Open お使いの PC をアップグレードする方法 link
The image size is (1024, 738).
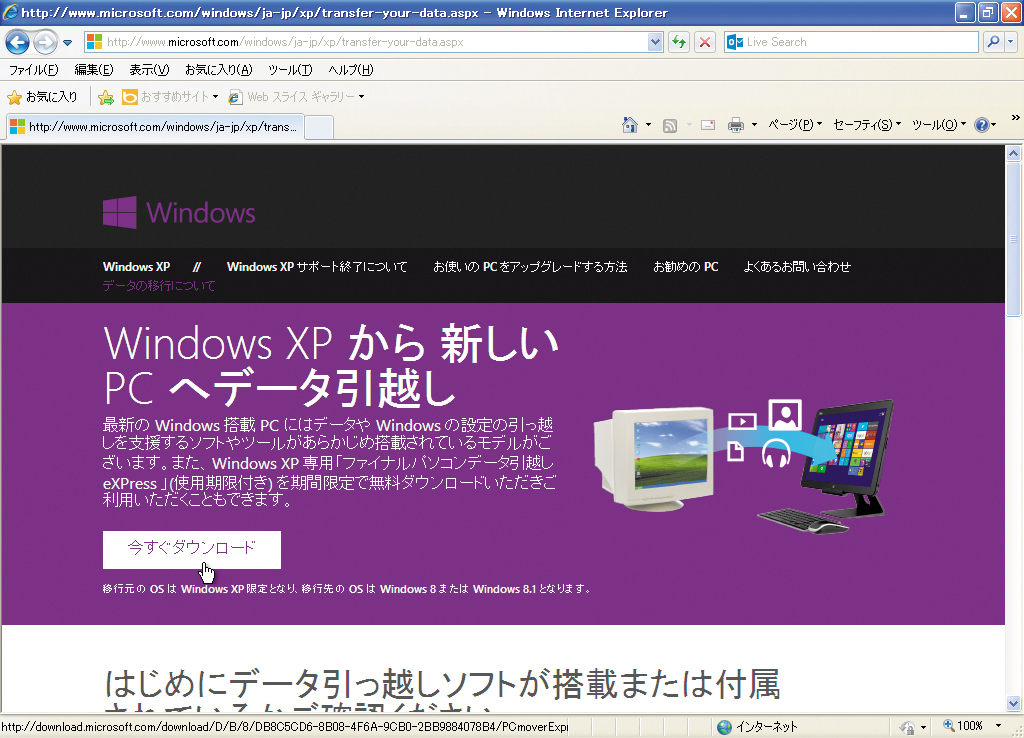click(530, 266)
